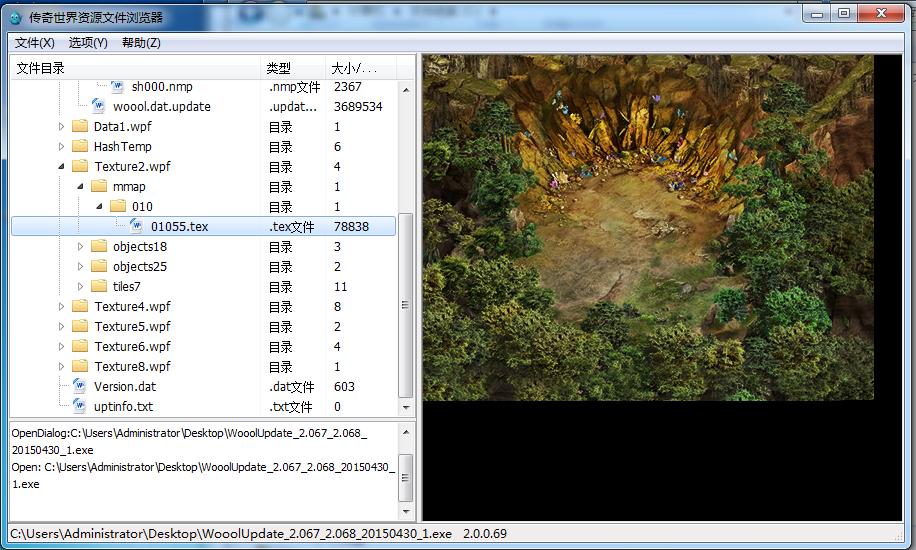
Task: Click the 78838 size value
Action: pyautogui.click(x=351, y=226)
